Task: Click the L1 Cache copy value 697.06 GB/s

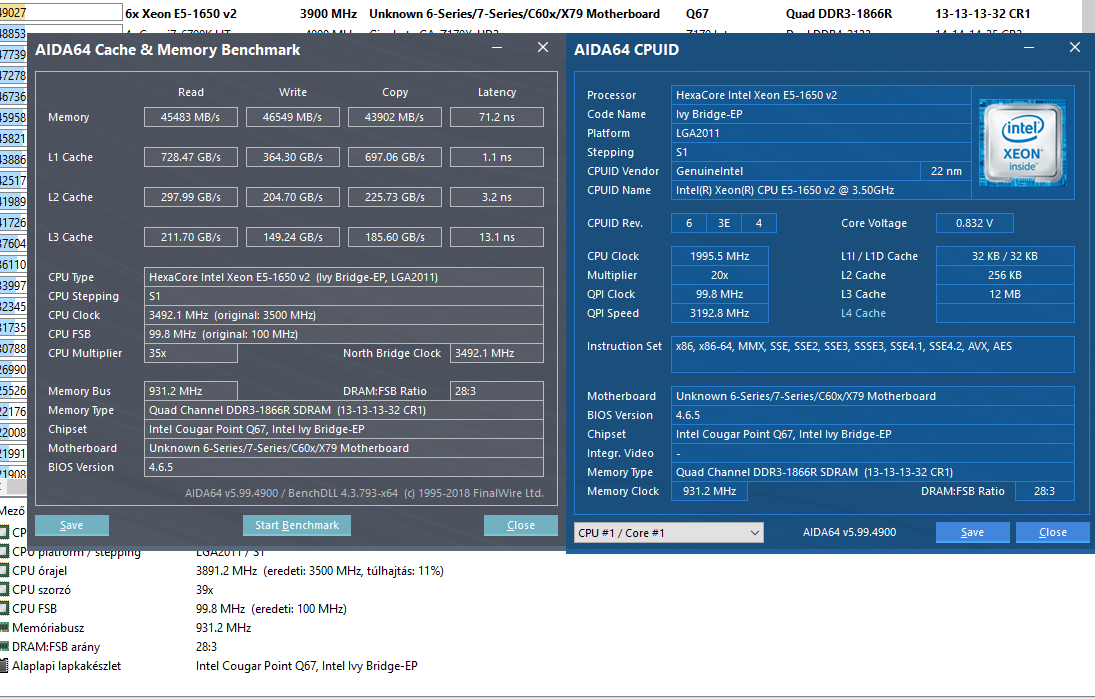Action: point(395,157)
